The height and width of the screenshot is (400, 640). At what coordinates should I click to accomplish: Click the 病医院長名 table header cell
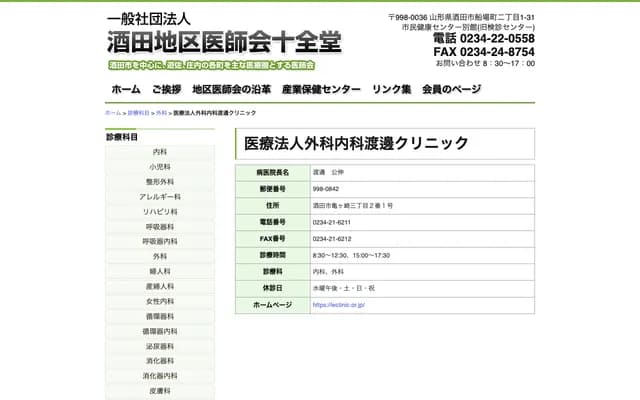pos(273,173)
